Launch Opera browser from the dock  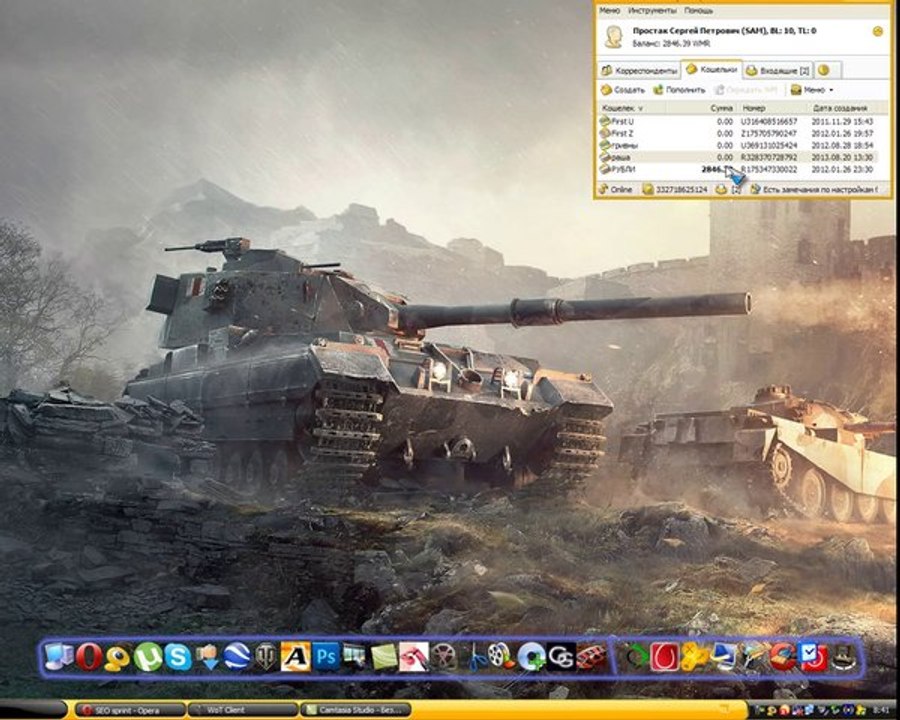(88, 657)
